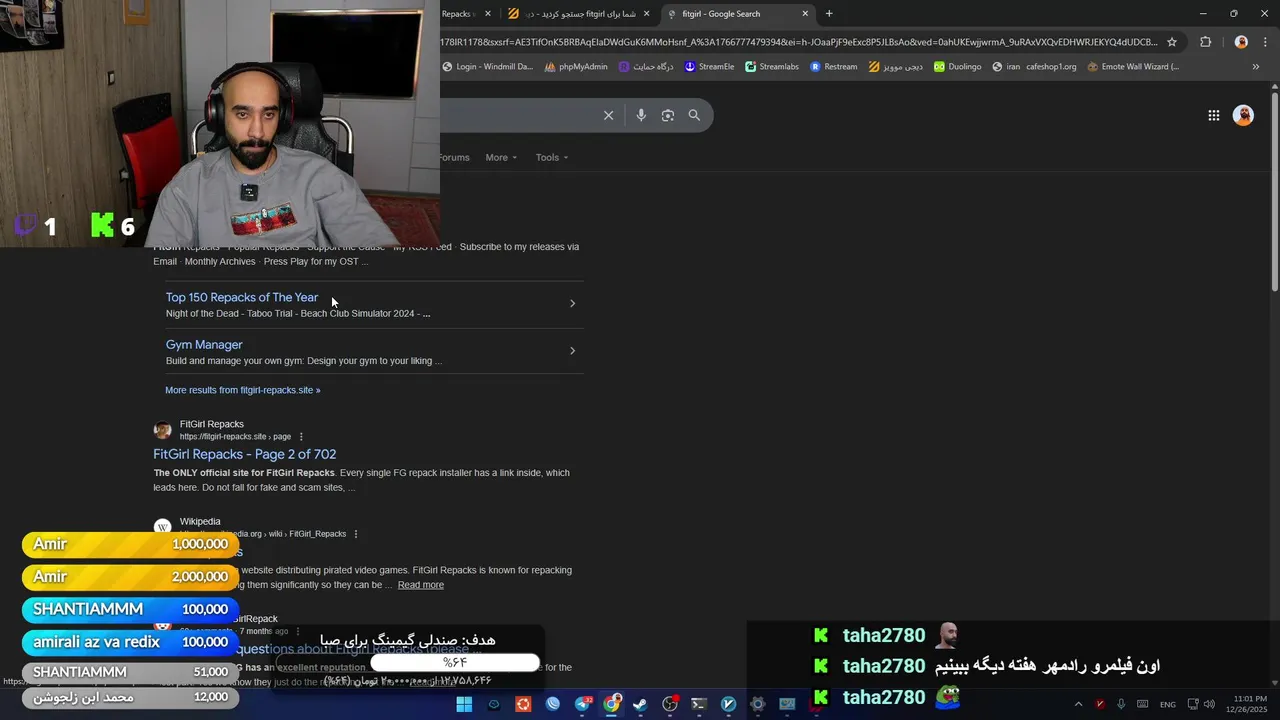Open FitGirl Repacks - Page 2 of 702 result
Image resolution: width=1280 pixels, height=720 pixels.
[244, 454]
